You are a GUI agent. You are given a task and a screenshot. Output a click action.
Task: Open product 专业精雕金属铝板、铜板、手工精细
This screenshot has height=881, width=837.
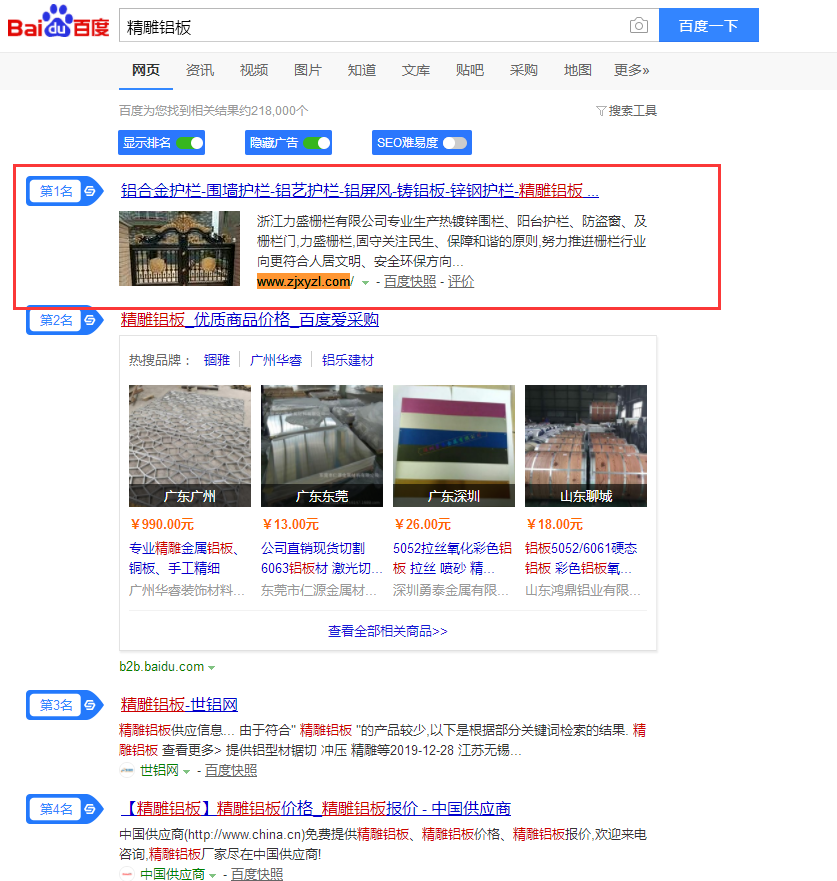pos(184,558)
